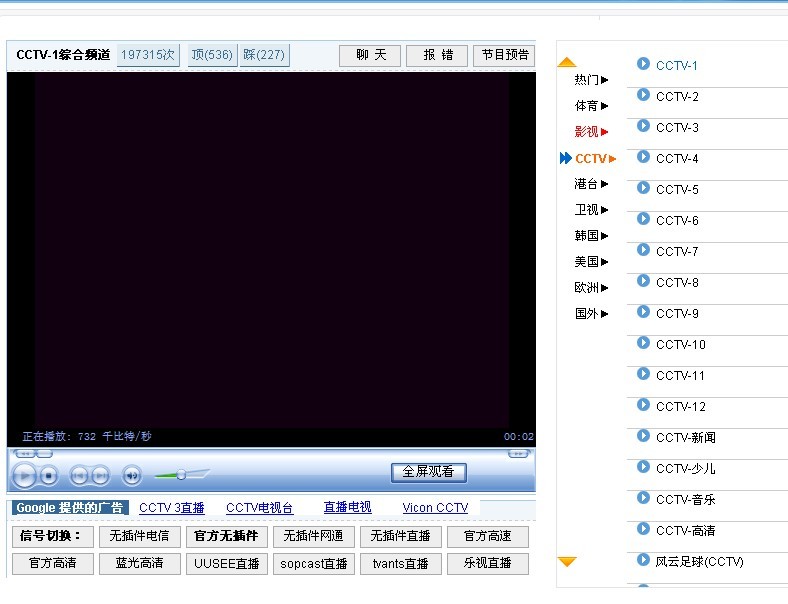Switch signal to 蓝光高清
Viewport: 788px width, 604px height.
[x=140, y=563]
